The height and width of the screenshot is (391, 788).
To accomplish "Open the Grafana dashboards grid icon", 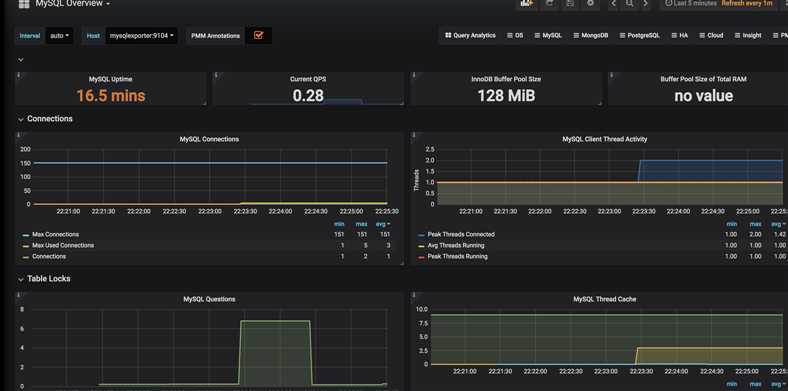I will [x=24, y=4].
